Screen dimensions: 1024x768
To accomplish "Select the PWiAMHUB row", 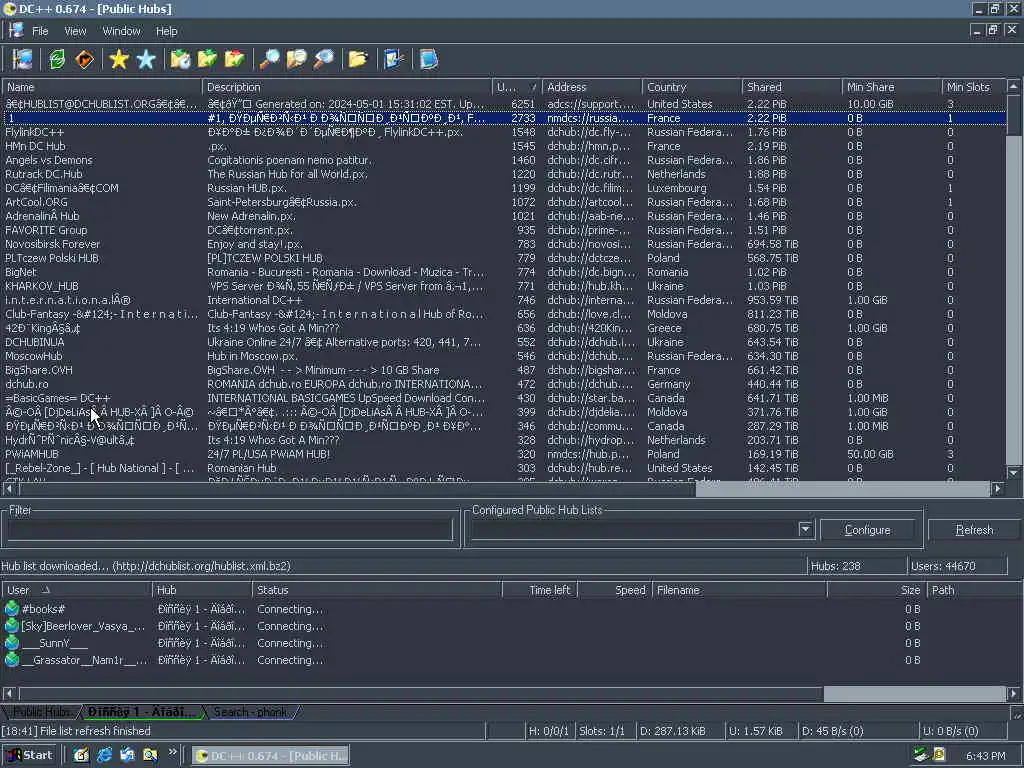I will [504, 454].
